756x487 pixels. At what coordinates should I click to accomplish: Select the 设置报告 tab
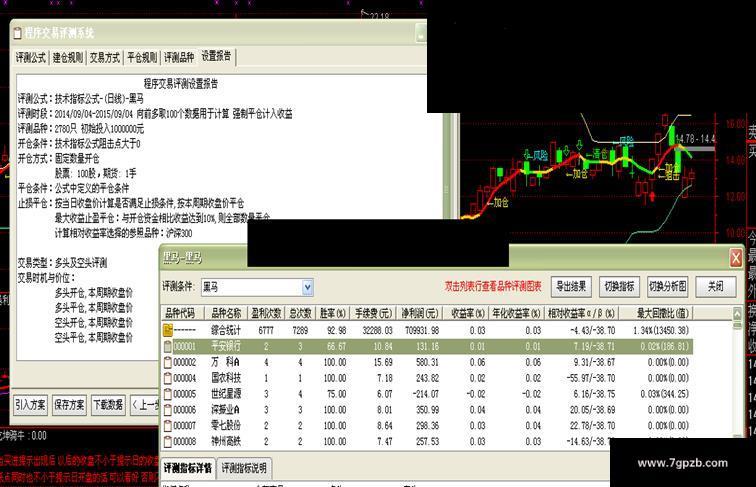[x=216, y=56]
